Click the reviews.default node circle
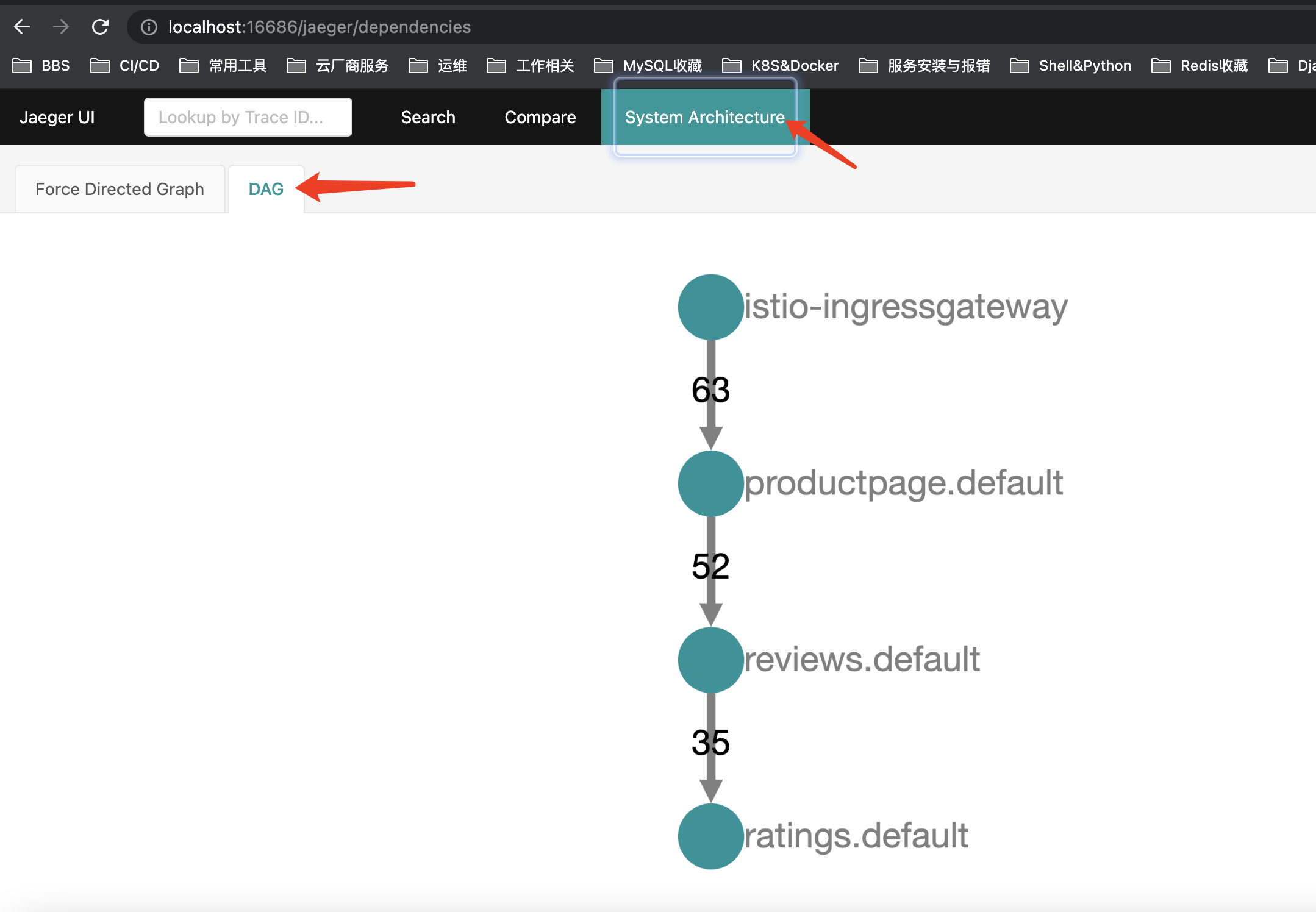1316x912 pixels. [710, 660]
